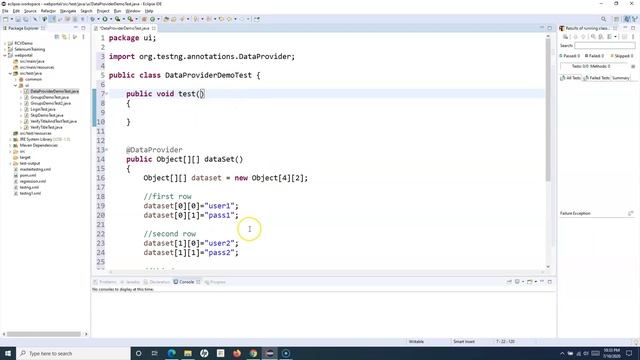Image resolution: width=640 pixels, height=360 pixels.
Task: Launch Debug via the bug icon
Action: tap(93, 19)
